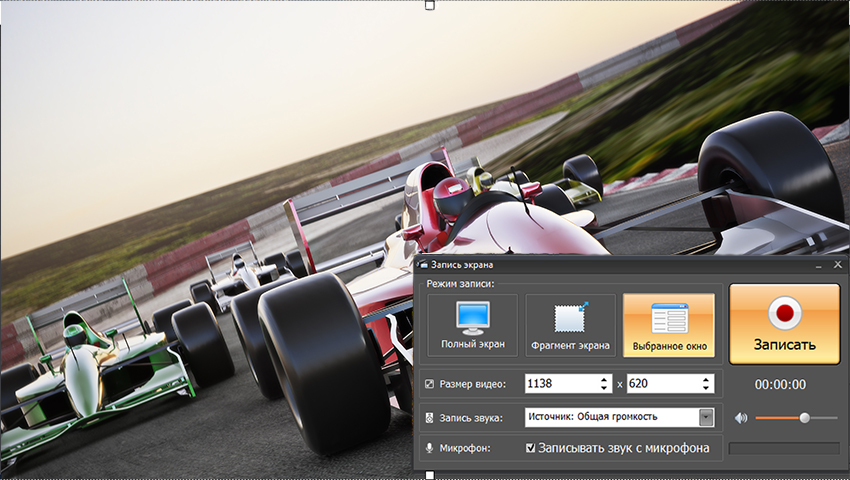
Task: Increase video width with the up arrow
Action: [x=604, y=379]
